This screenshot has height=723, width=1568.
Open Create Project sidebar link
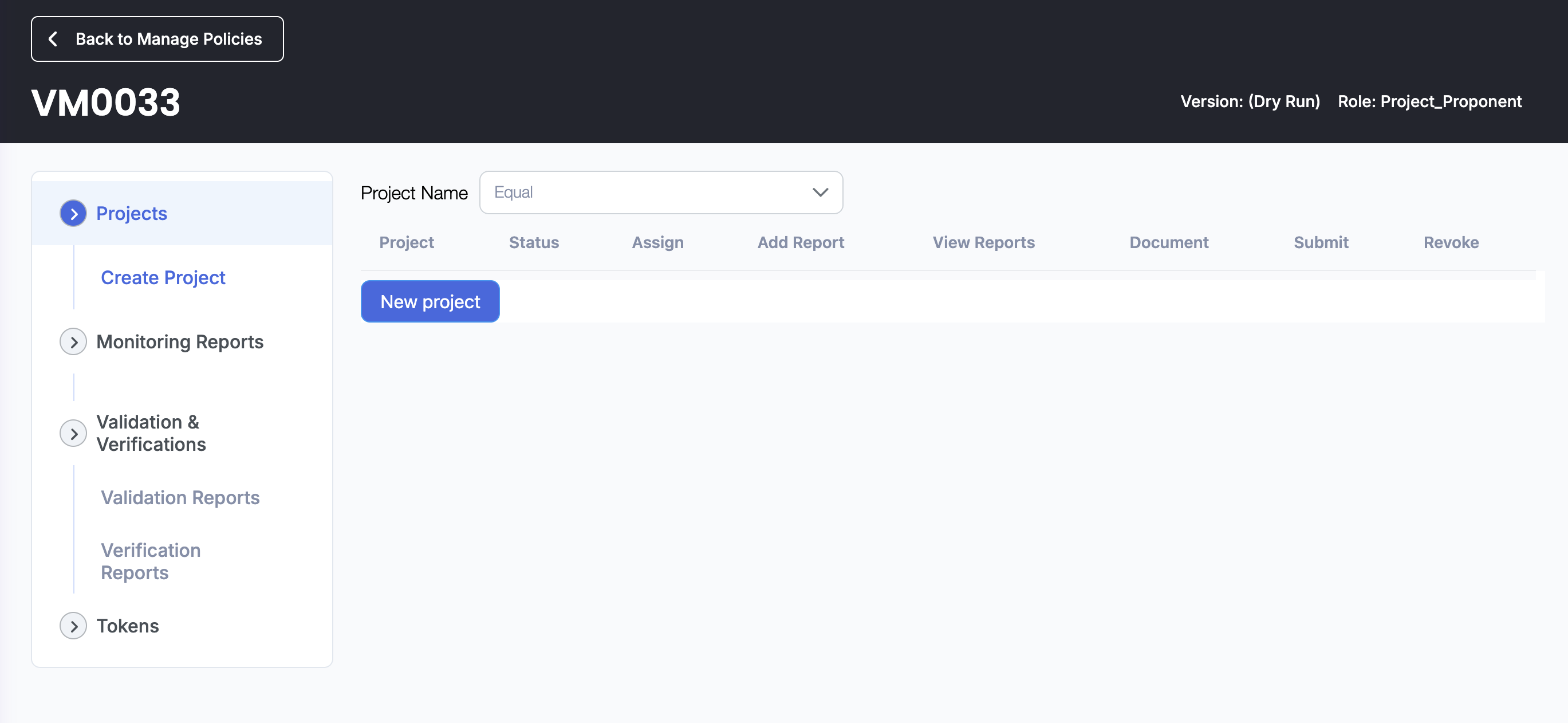[163, 278]
